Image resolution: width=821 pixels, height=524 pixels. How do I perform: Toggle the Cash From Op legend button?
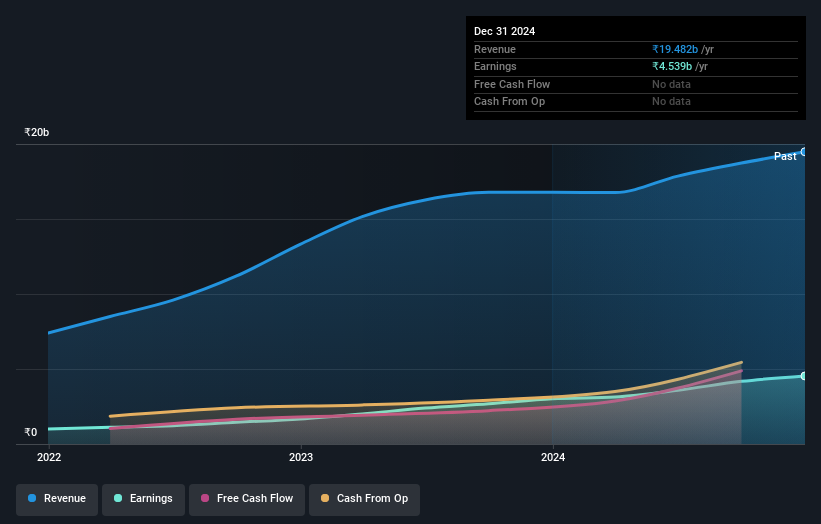(364, 499)
